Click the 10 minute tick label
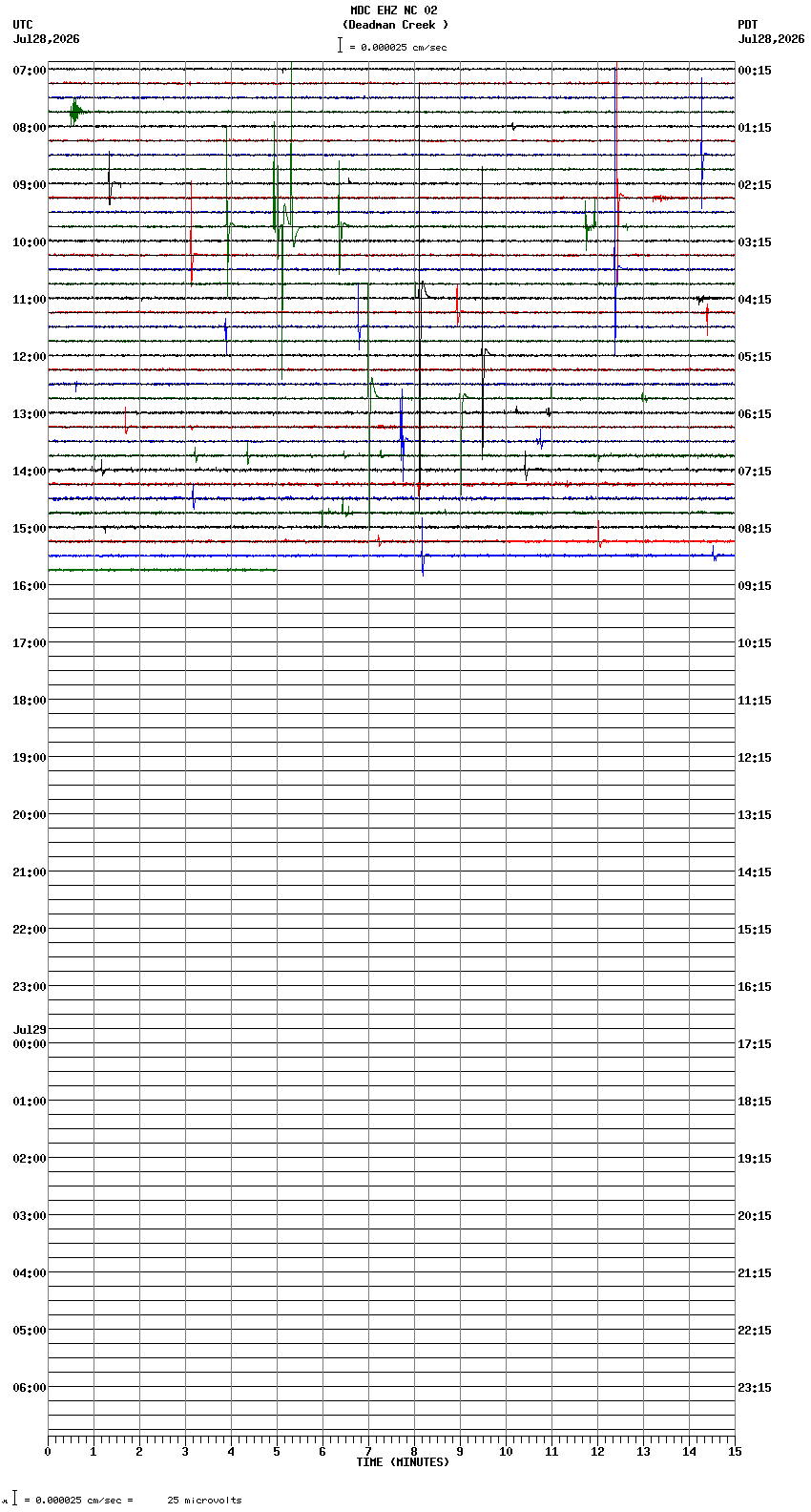The width and height of the screenshot is (811, 1512). 506,1452
